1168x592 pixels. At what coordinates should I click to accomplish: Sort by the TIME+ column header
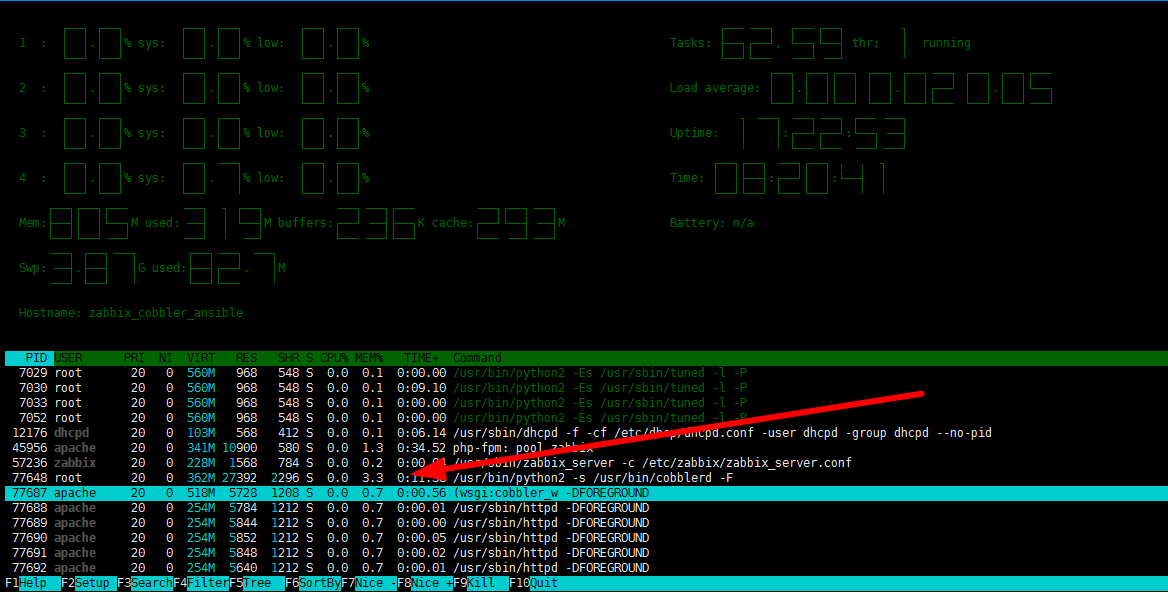422,358
